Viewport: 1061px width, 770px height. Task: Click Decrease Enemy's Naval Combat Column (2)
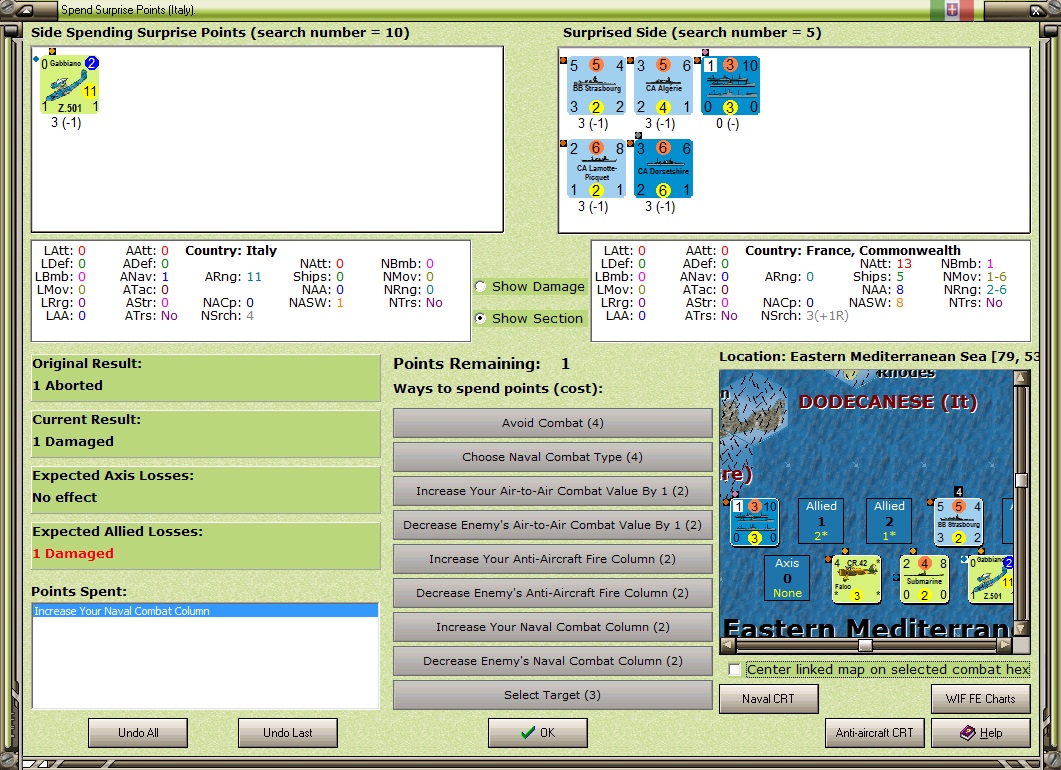click(552, 661)
